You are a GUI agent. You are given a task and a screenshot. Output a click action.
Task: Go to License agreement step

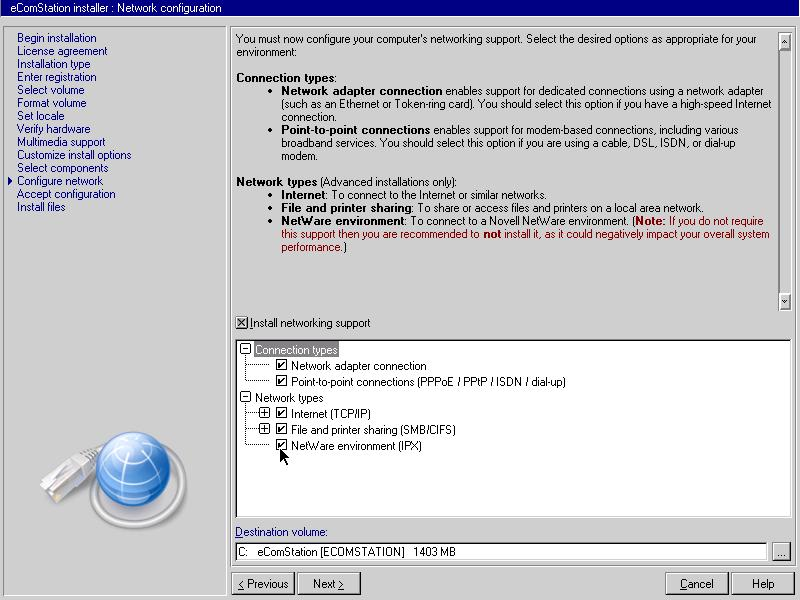coord(62,51)
